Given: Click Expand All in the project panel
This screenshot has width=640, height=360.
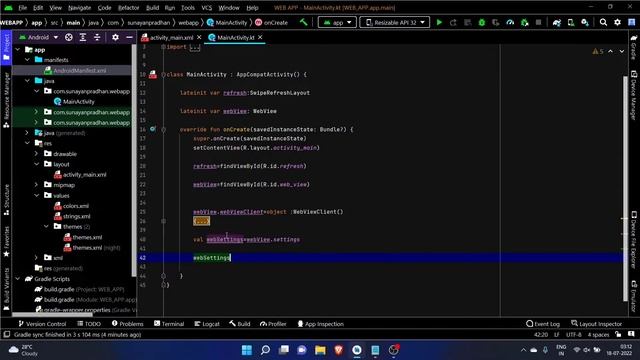Looking at the screenshot, I should coord(83,37).
